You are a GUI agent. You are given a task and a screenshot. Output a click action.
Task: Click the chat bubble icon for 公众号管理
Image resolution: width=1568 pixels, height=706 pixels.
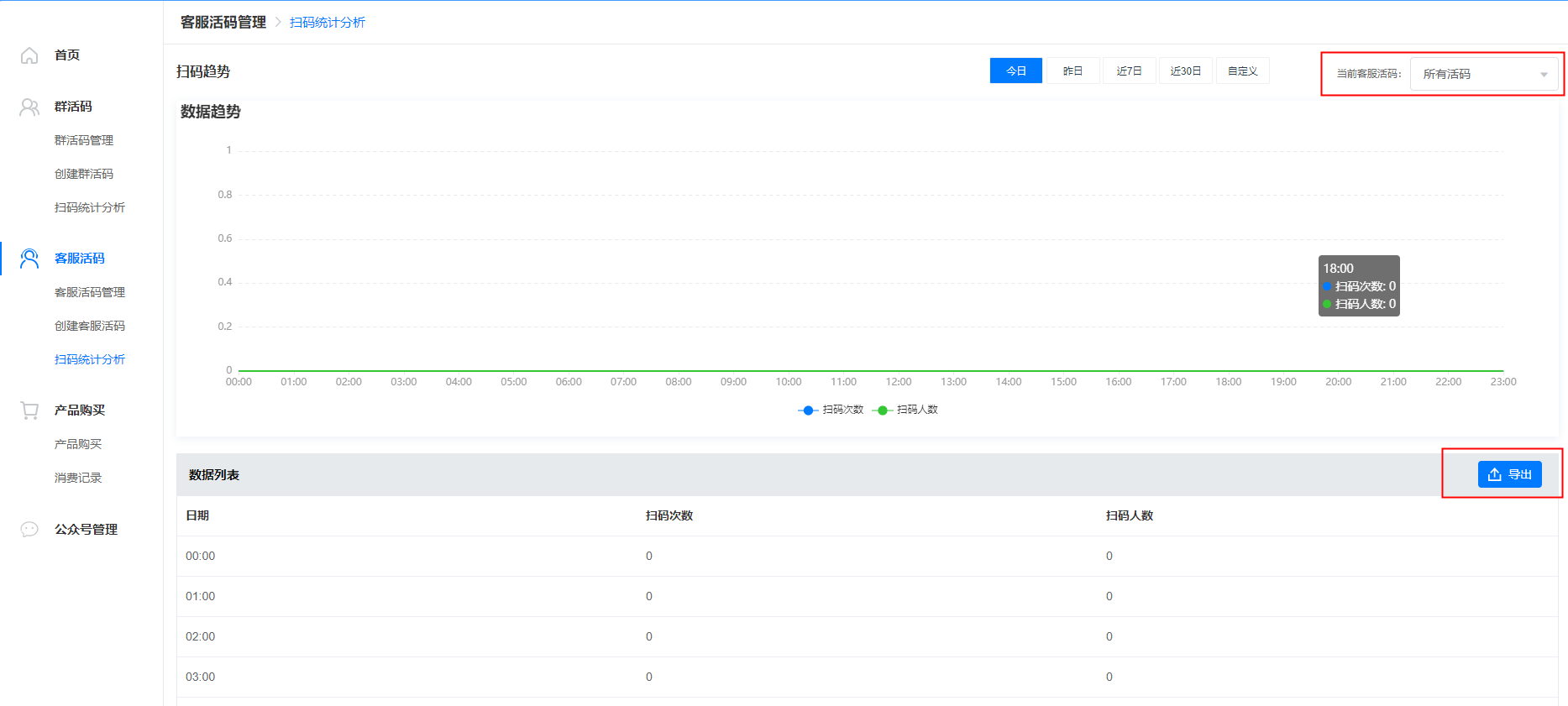29,529
